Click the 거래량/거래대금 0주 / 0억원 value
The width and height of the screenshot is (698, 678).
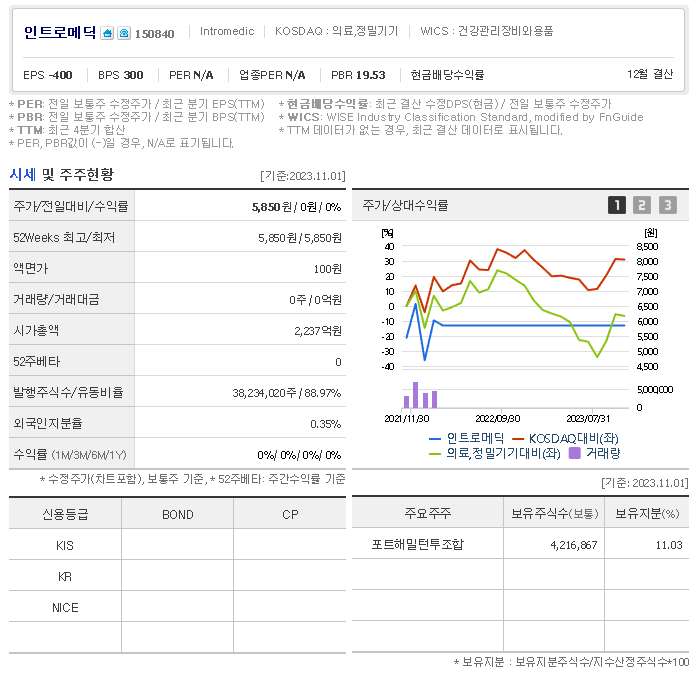pyautogui.click(x=315, y=300)
